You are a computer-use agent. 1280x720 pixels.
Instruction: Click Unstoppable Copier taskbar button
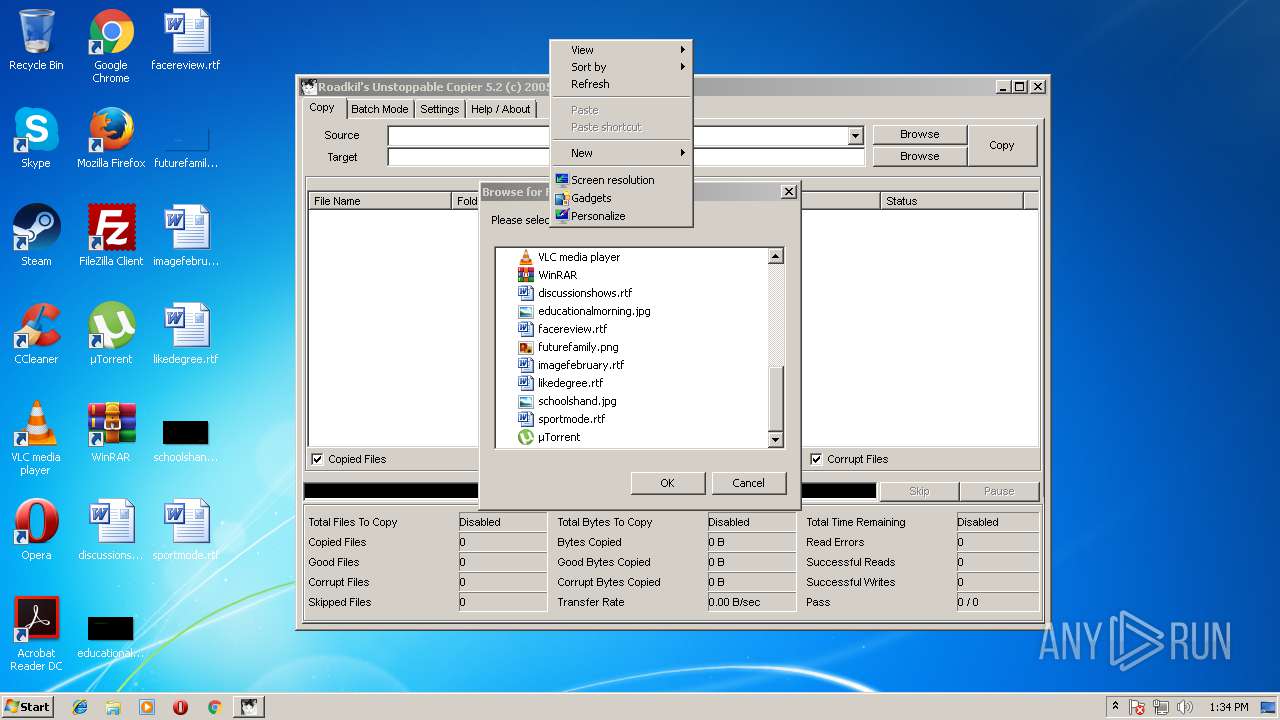point(249,707)
